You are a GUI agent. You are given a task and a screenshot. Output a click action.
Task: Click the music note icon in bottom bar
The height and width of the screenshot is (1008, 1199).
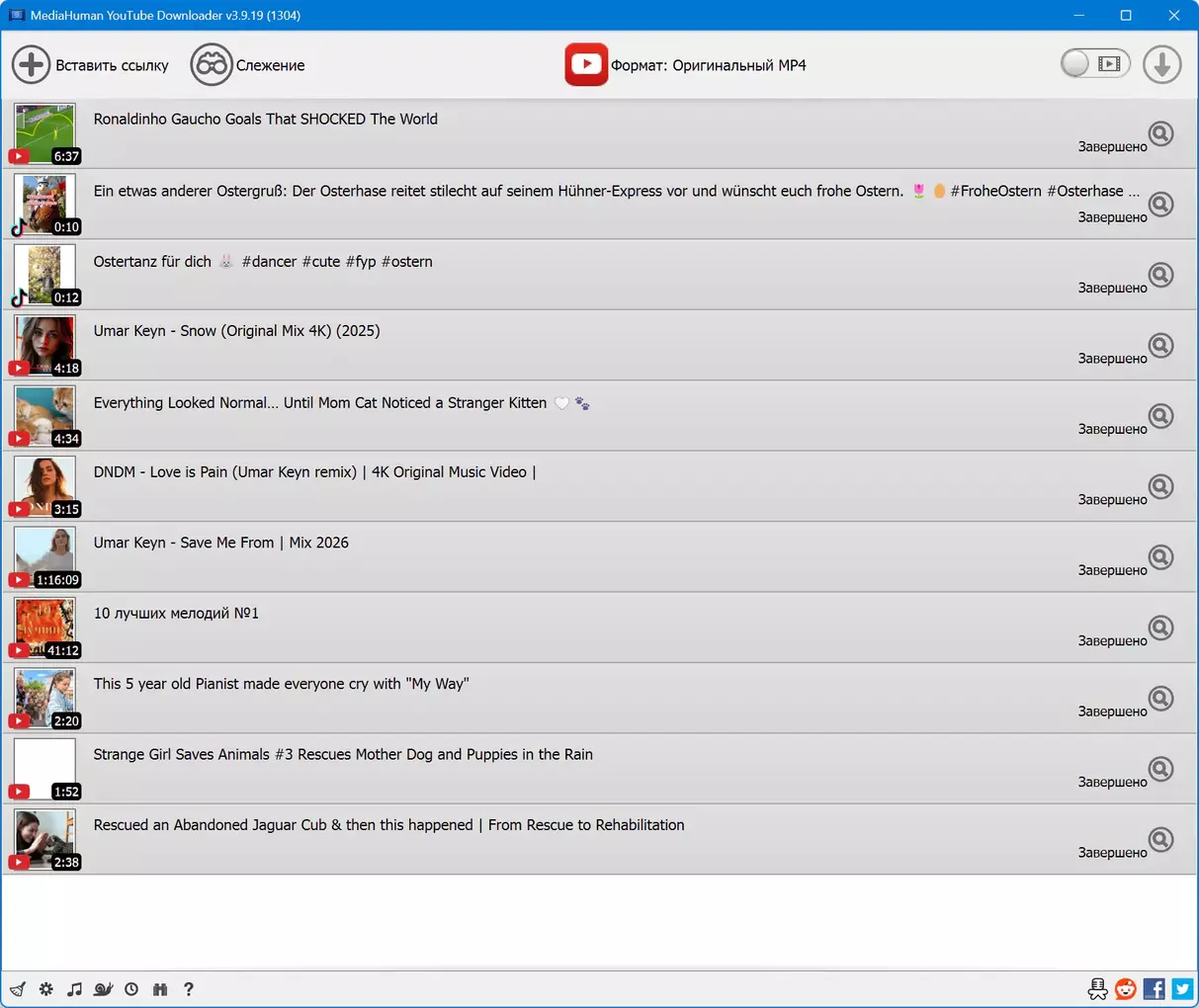pyautogui.click(x=74, y=989)
